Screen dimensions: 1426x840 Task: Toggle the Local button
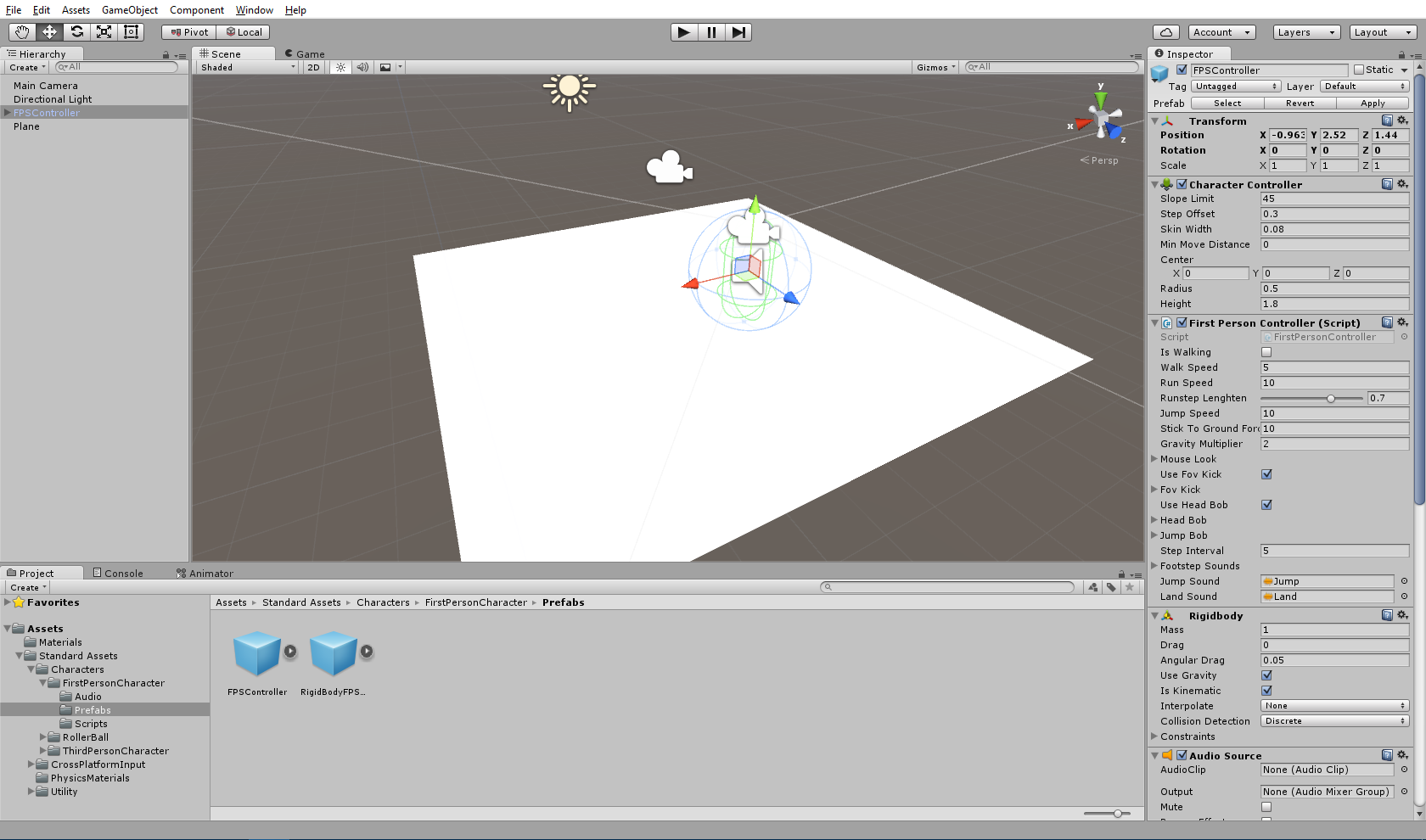click(244, 32)
